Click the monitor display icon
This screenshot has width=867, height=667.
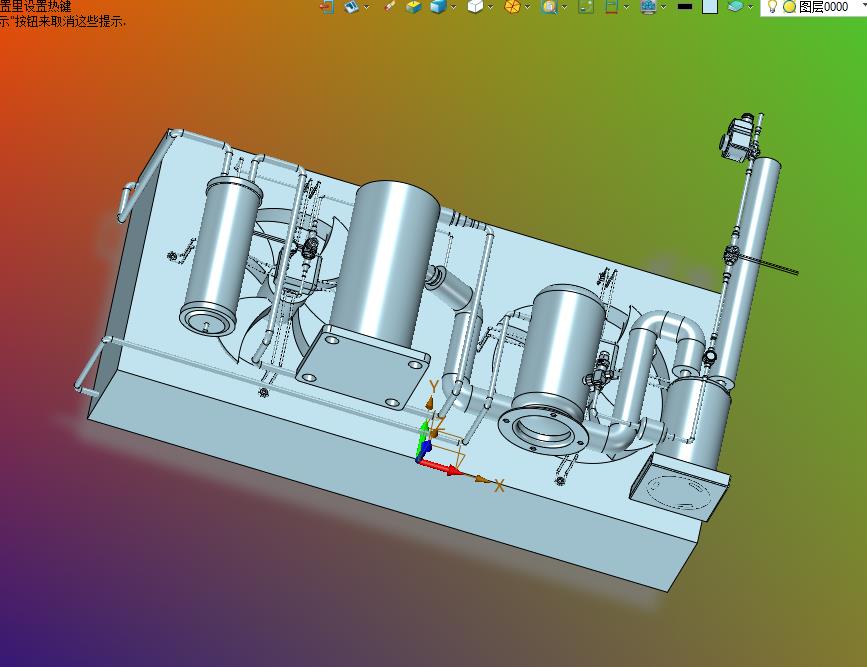pyautogui.click(x=648, y=7)
